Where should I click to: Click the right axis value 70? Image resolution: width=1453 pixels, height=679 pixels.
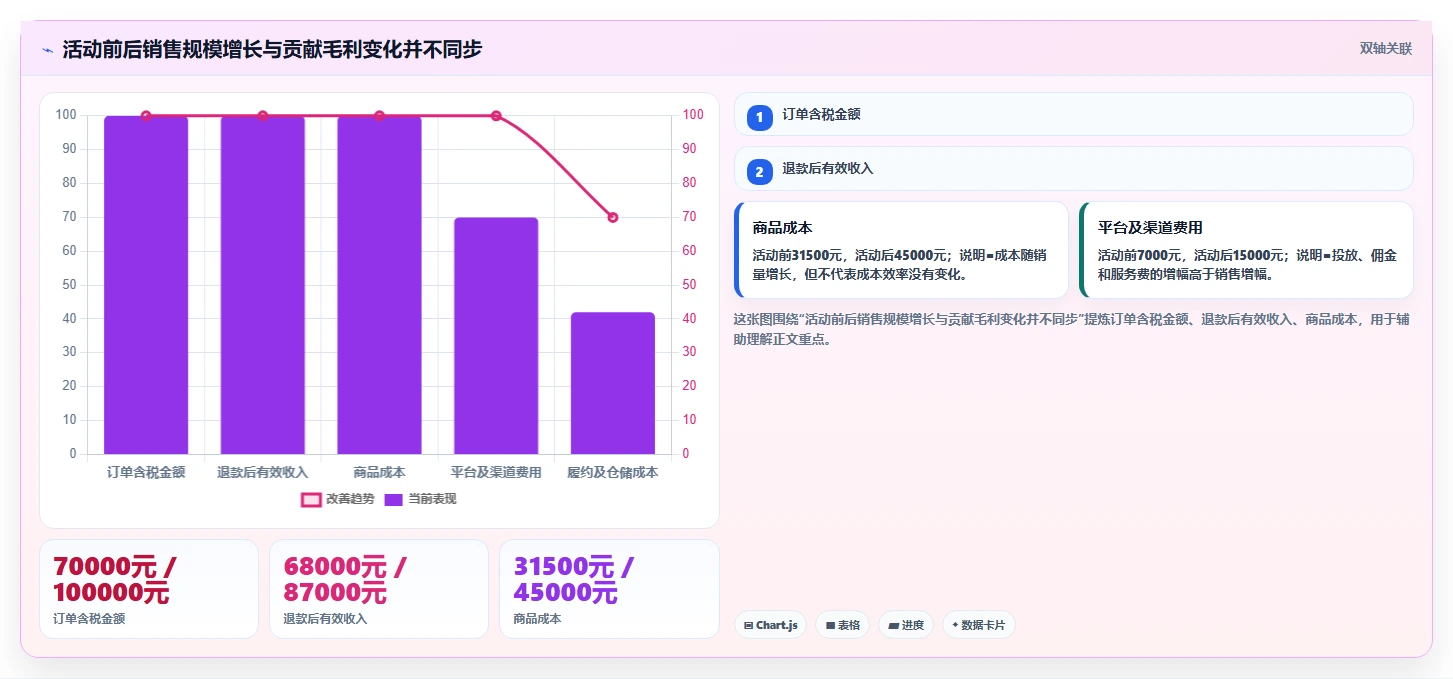tap(690, 217)
